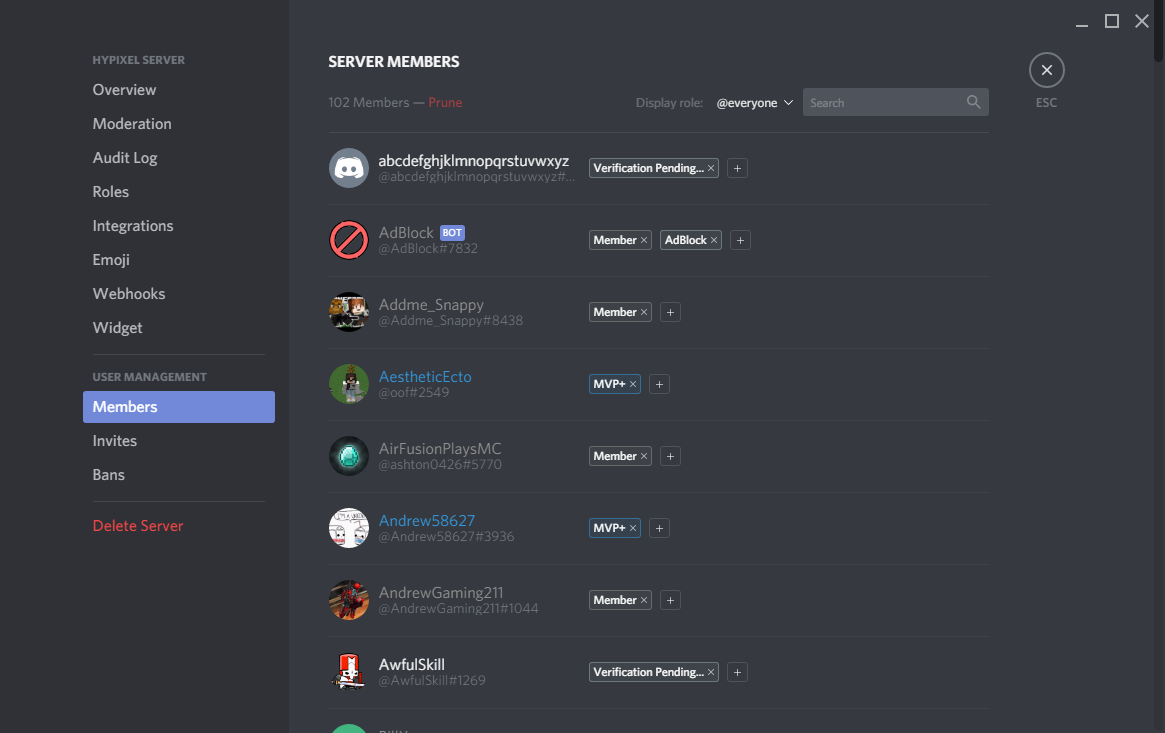The image size is (1165, 733).
Task: Remove Verification Pending role from AwfulSkill
Action: 710,672
